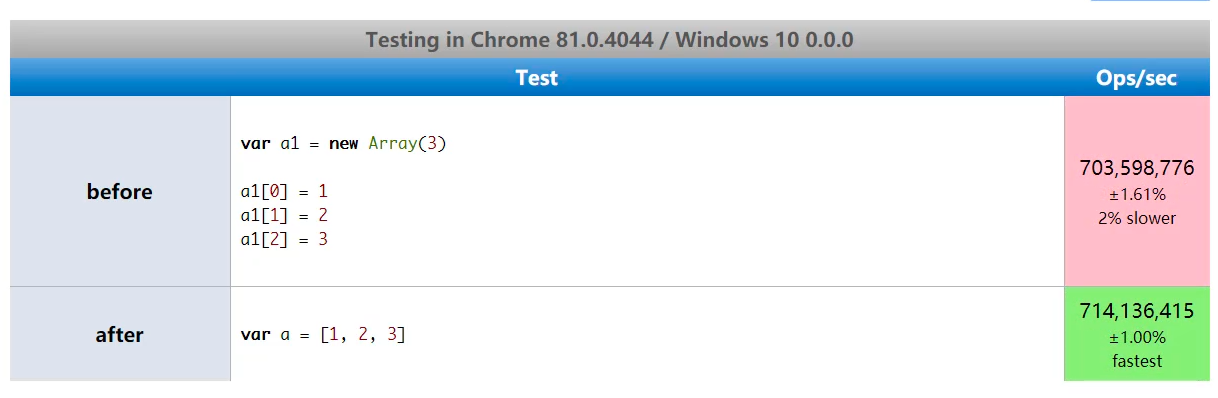Click the ±1.00% margin of error

(1136, 338)
